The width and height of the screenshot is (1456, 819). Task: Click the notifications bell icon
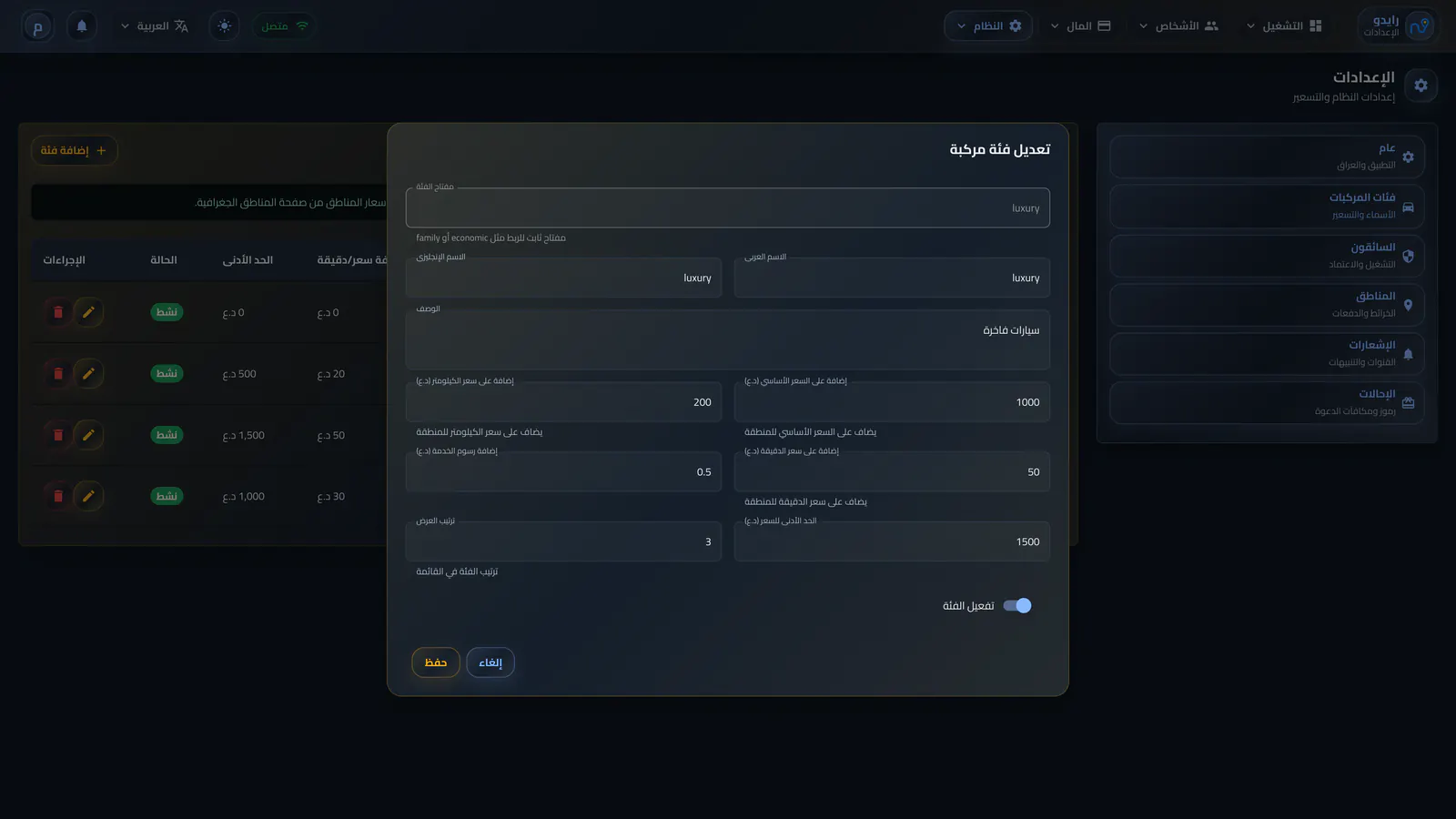tap(82, 26)
